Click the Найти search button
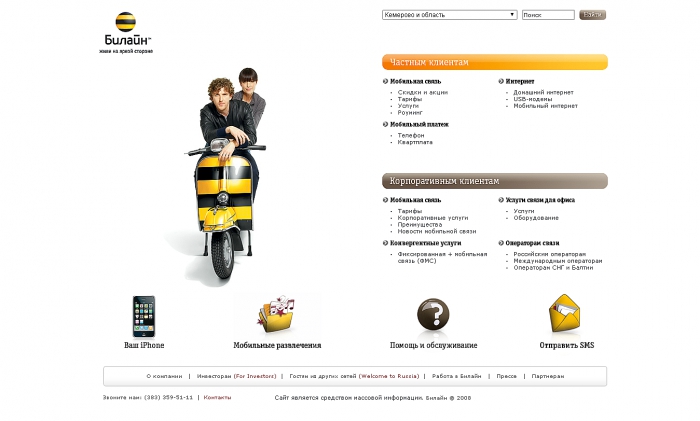700x421 pixels. [592, 15]
